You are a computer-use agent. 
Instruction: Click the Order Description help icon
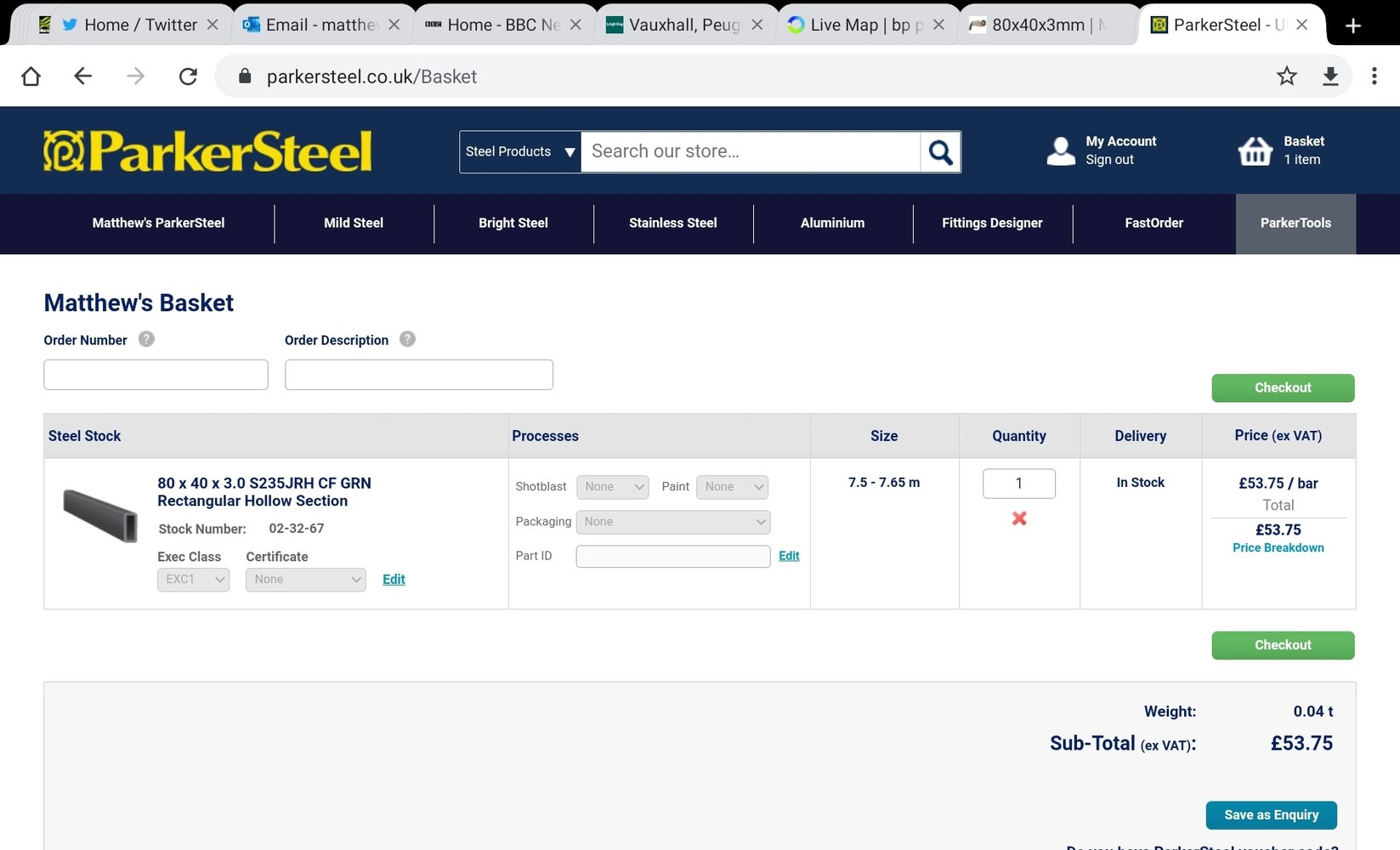pos(407,339)
